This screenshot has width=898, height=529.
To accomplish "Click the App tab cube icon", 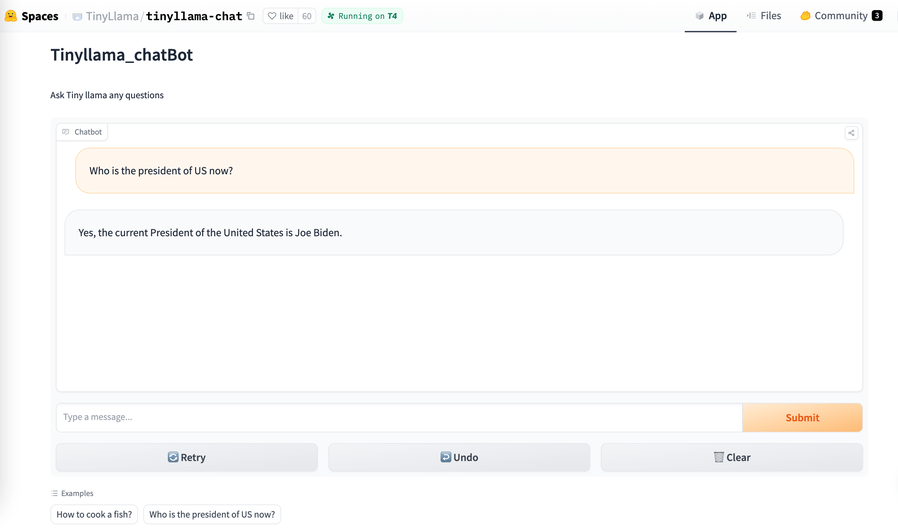I will [x=699, y=16].
